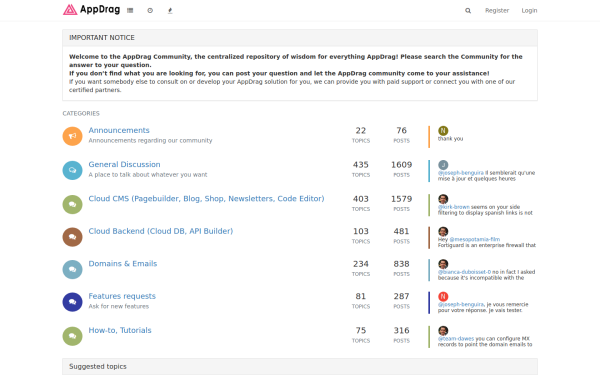This screenshot has height=375, width=600.
Task: Open the @bianca-duboisset-0 mention link
Action: 464,272
